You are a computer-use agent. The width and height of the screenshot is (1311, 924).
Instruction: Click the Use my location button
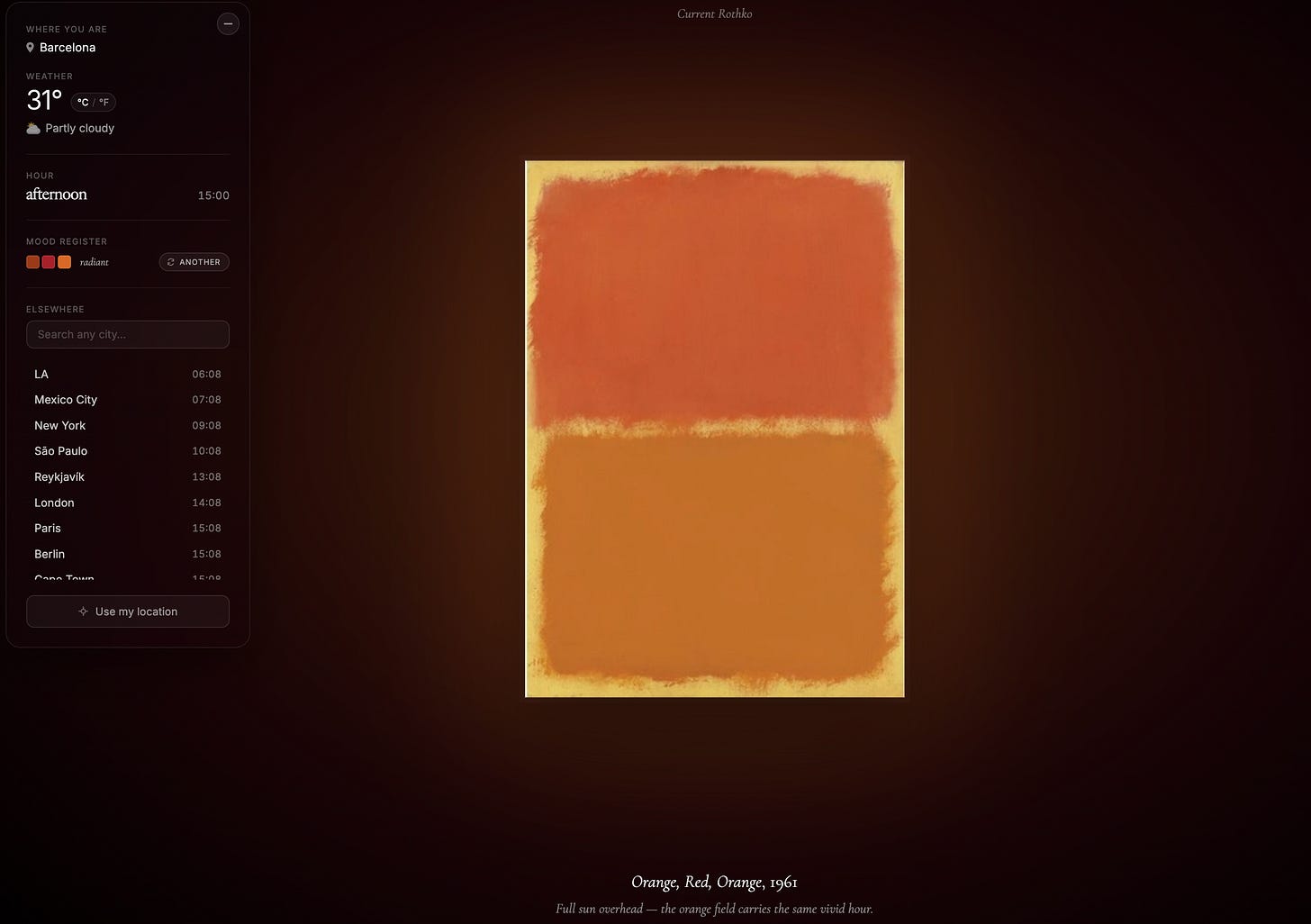pos(128,611)
